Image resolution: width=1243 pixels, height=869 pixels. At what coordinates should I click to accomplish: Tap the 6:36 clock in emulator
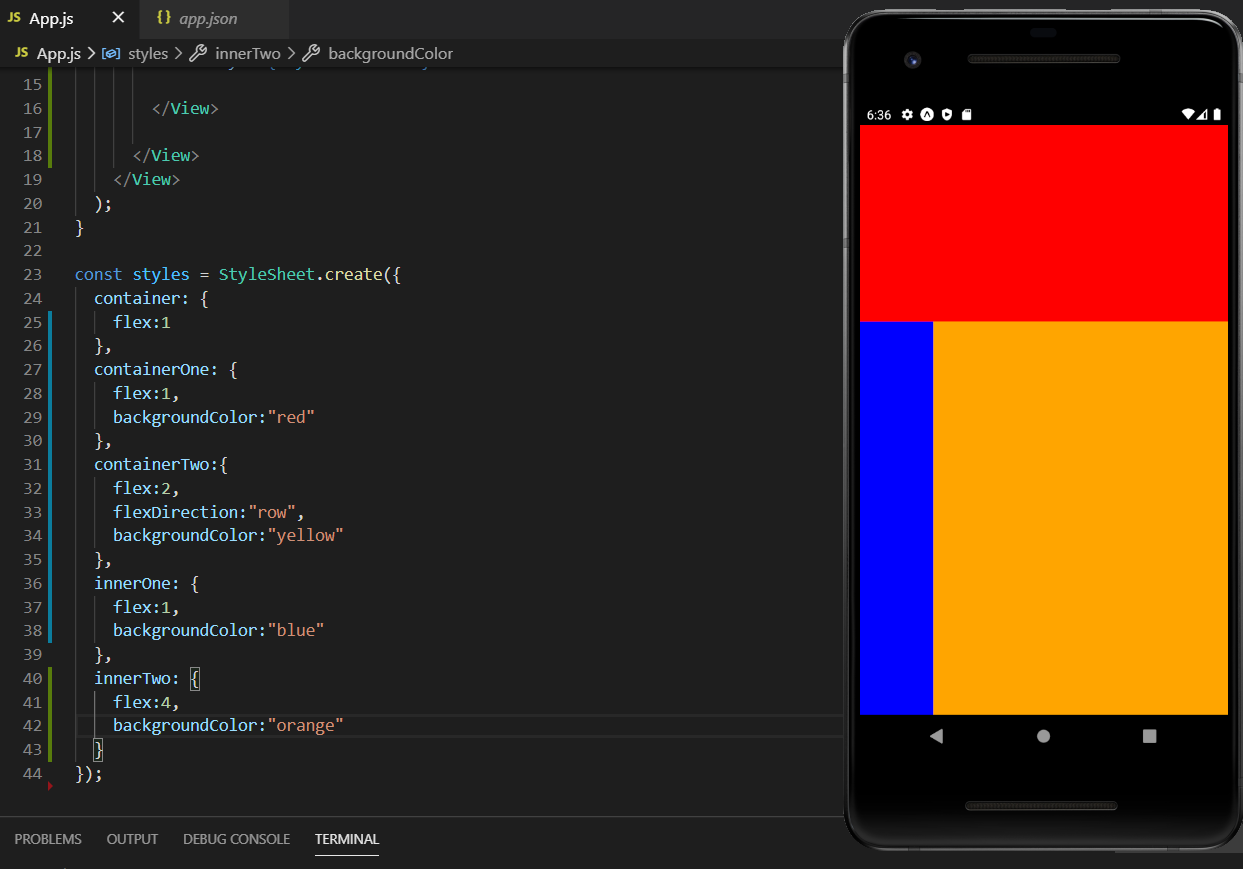(x=878, y=115)
